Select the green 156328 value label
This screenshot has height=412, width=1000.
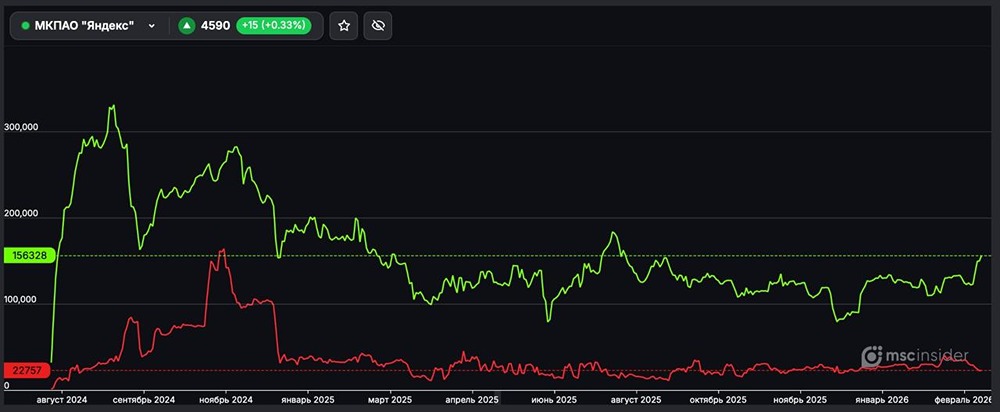pos(28,255)
